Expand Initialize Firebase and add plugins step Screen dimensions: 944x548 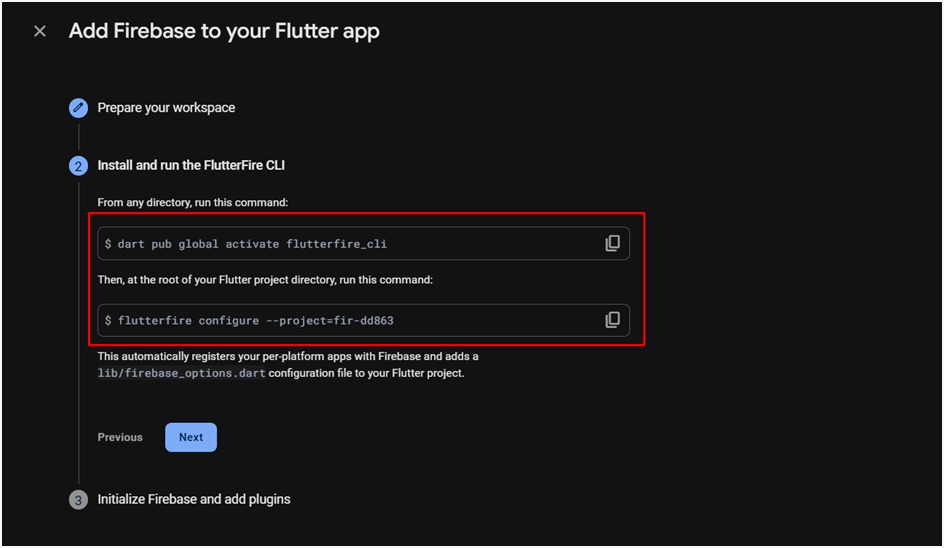tap(194, 499)
